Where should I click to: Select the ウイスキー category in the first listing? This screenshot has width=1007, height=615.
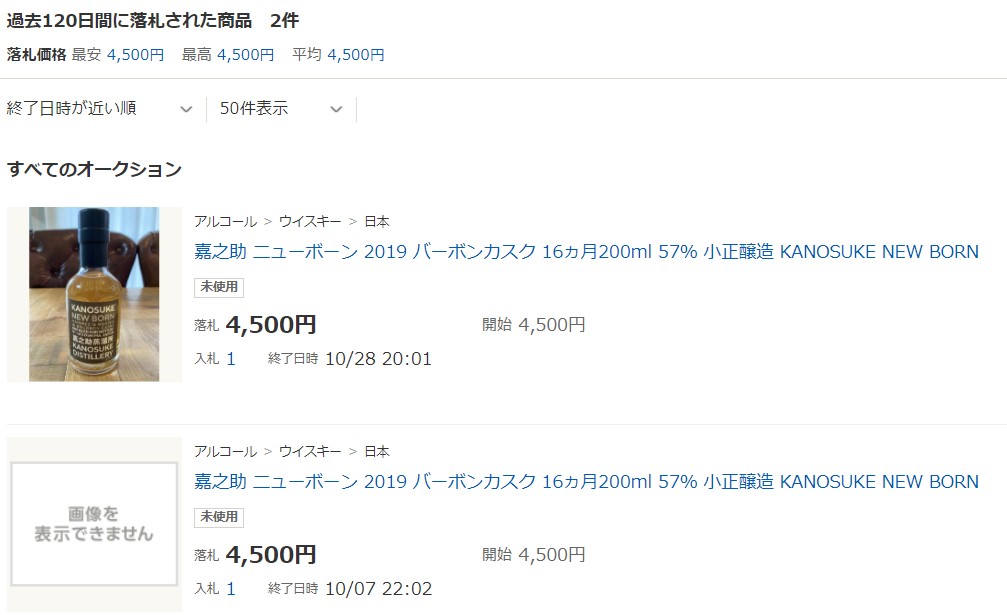point(310,221)
